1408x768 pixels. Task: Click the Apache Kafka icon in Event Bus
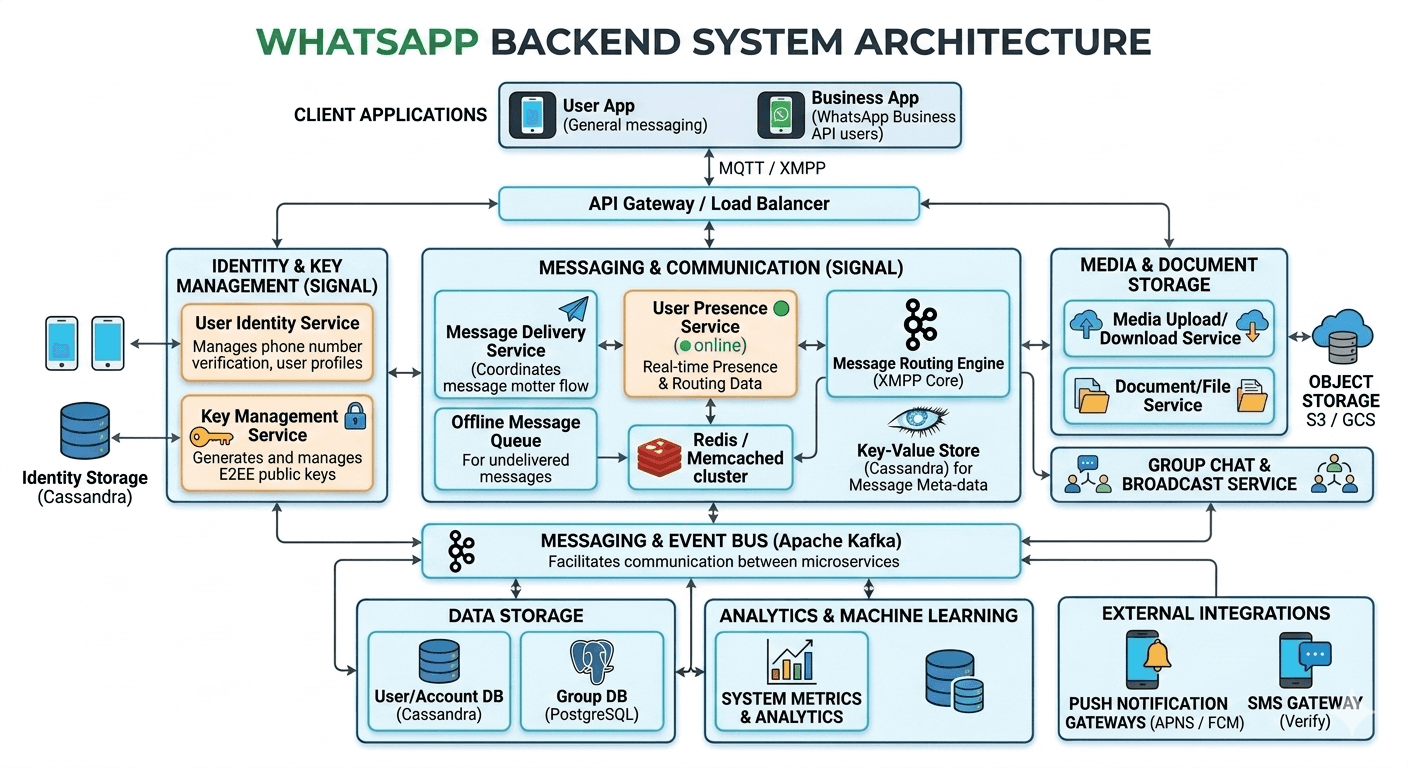coord(460,552)
